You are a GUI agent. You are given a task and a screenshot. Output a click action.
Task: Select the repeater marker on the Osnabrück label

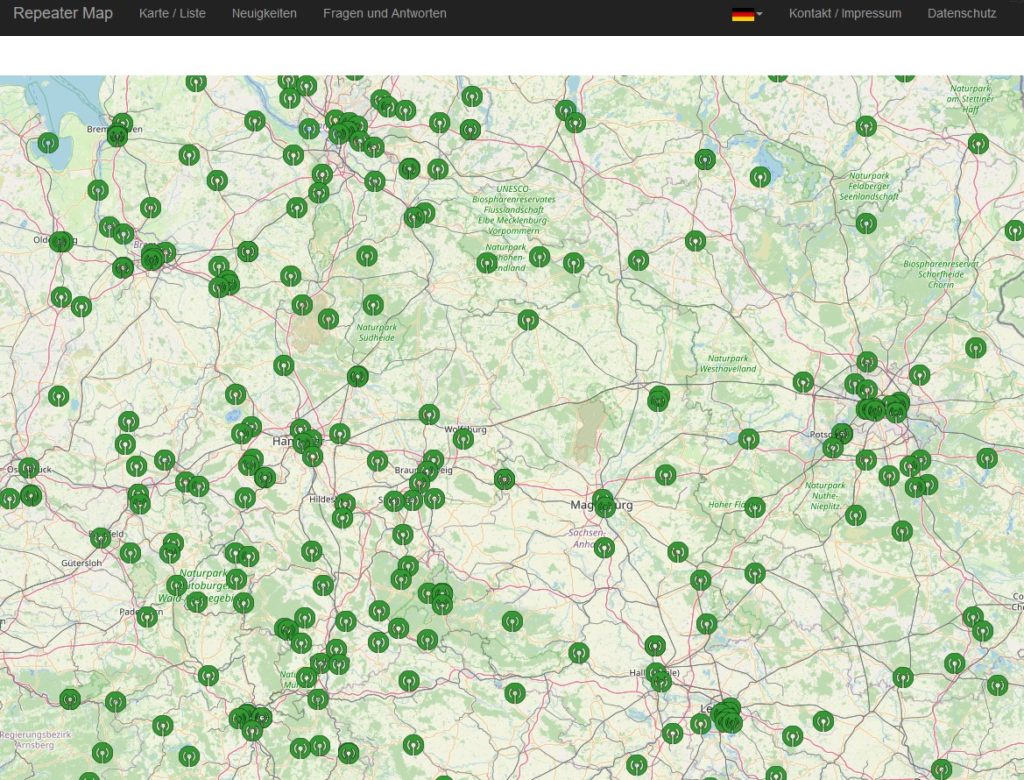[x=29, y=468]
